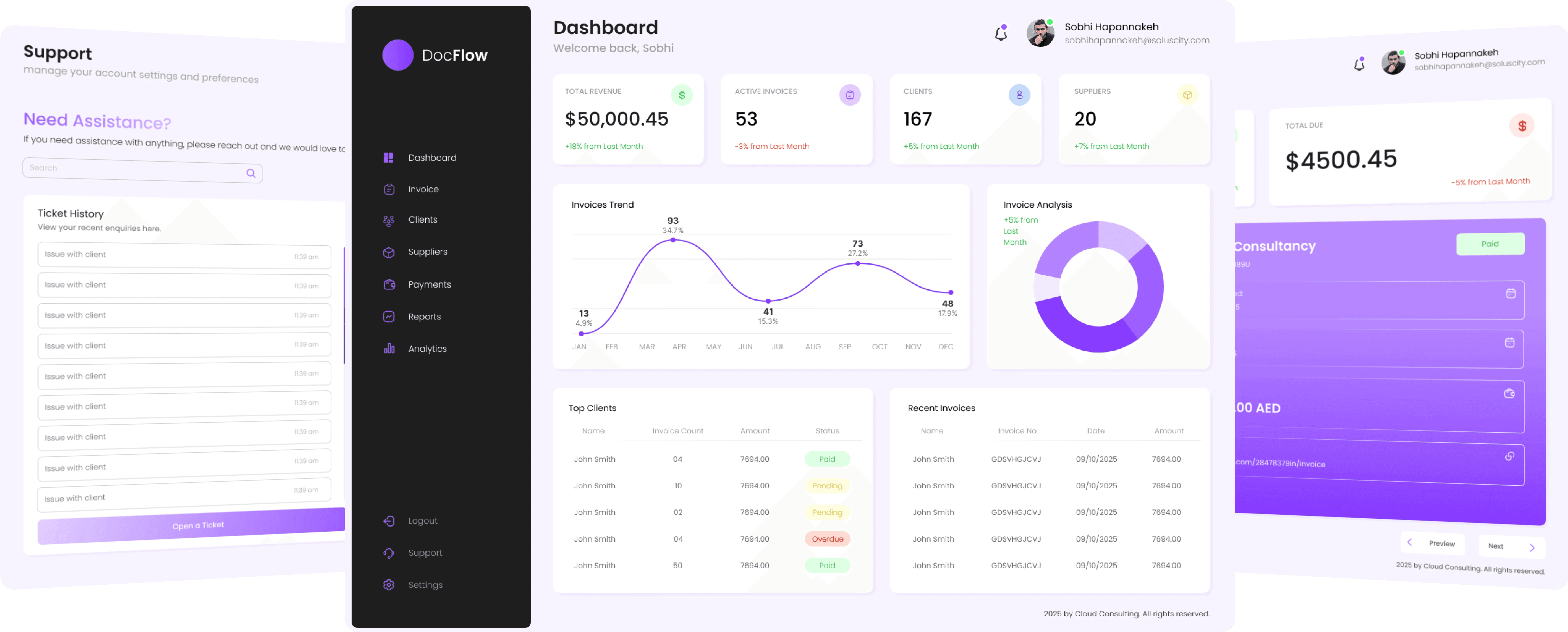This screenshot has width=1568, height=632.
Task: Click the Payments wallet icon in sidebar
Action: coord(389,284)
